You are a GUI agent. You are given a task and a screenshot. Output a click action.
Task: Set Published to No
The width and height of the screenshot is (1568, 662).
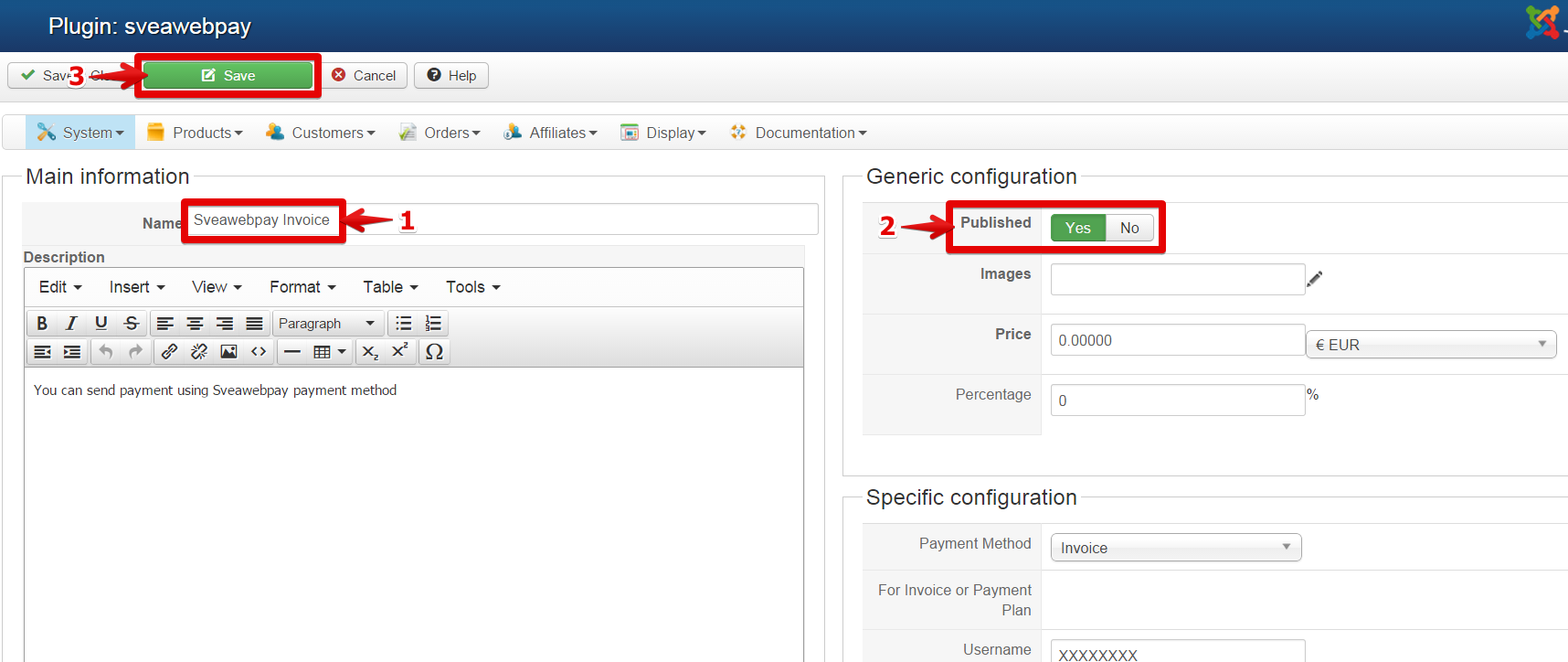[x=1129, y=228]
